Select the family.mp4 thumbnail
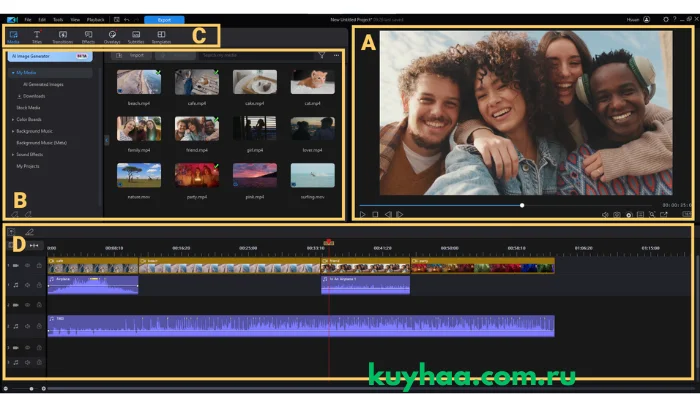Image resolution: width=700 pixels, height=394 pixels. coord(139,129)
